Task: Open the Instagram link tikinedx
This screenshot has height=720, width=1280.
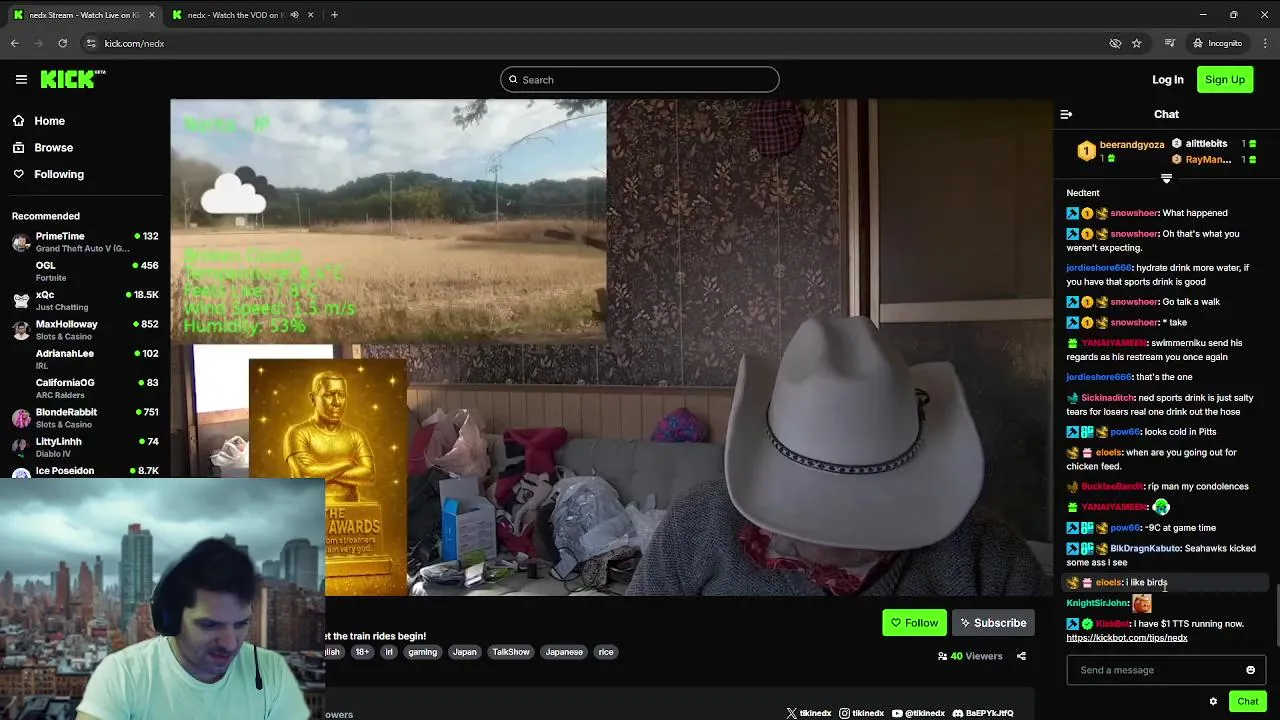Action: coord(862,713)
